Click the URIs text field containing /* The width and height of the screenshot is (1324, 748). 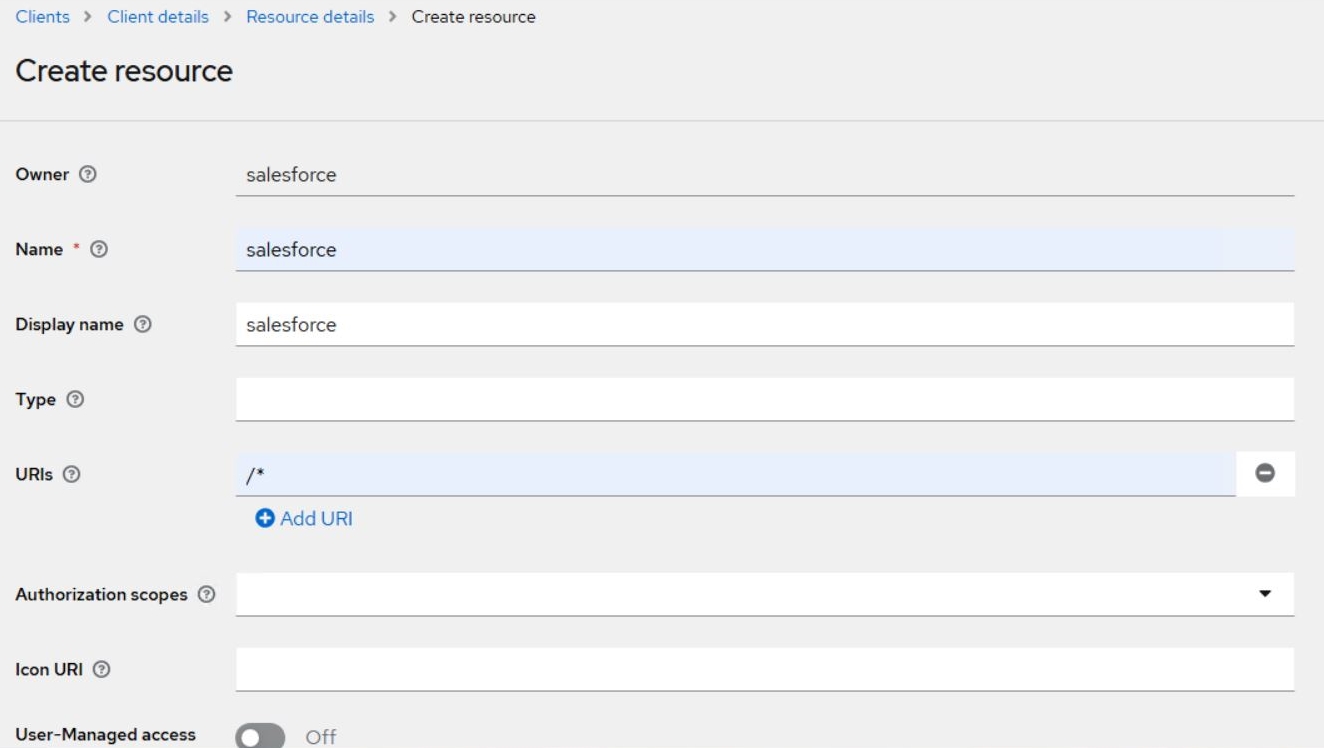pos(735,474)
